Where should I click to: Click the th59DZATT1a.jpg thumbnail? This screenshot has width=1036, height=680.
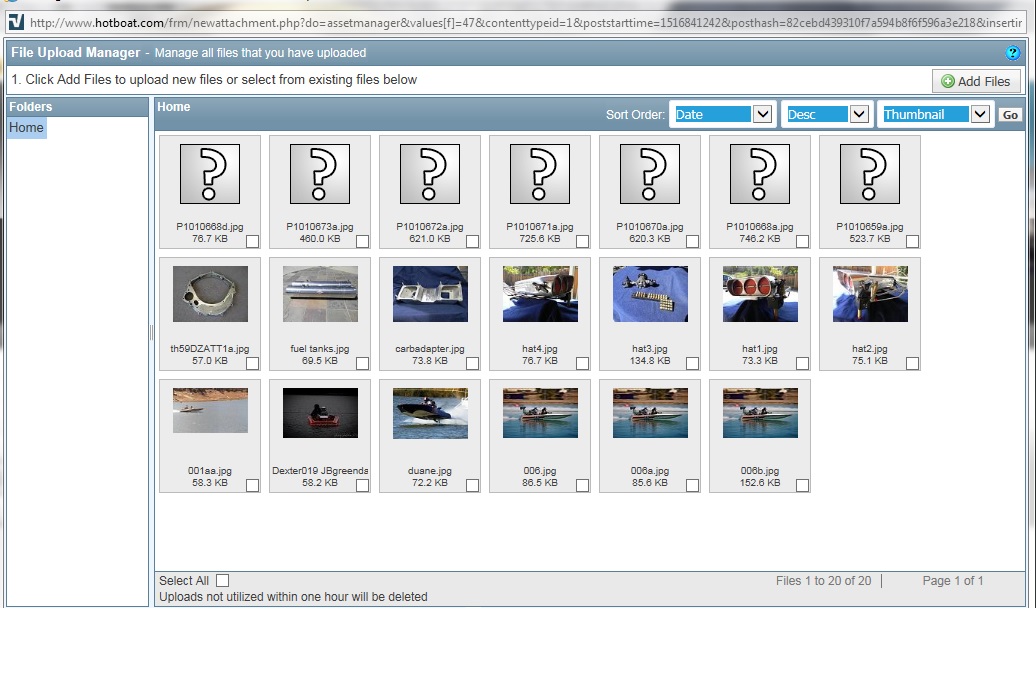210,294
